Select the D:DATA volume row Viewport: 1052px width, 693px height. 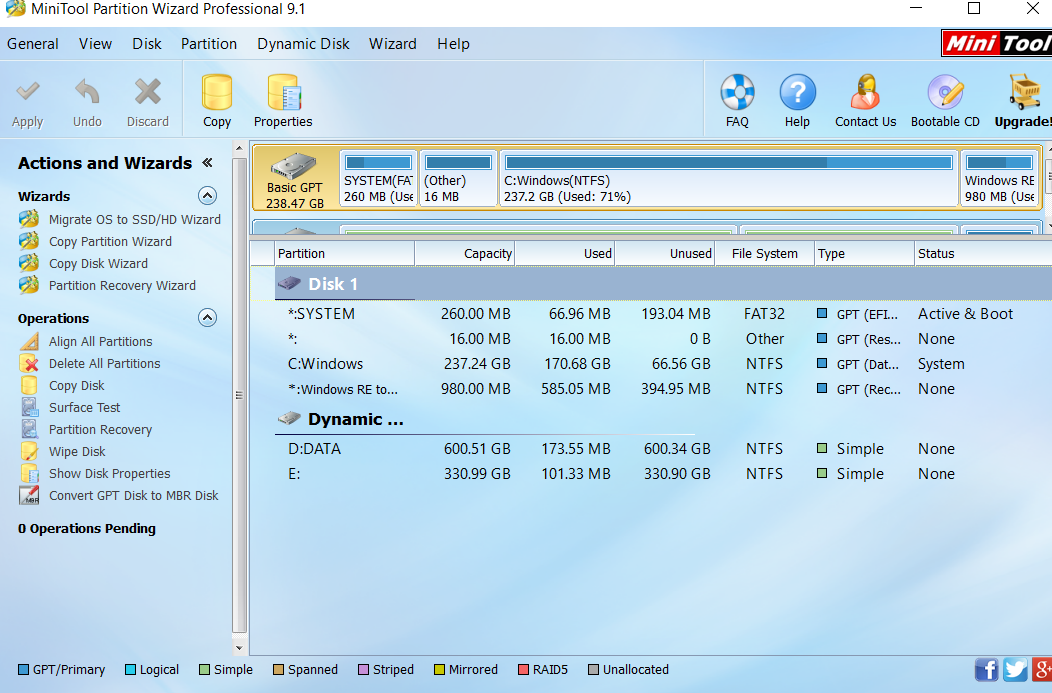663,449
